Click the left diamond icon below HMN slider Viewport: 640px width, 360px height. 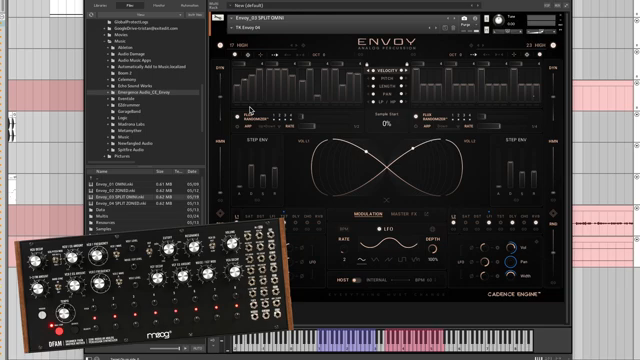coord(220,213)
